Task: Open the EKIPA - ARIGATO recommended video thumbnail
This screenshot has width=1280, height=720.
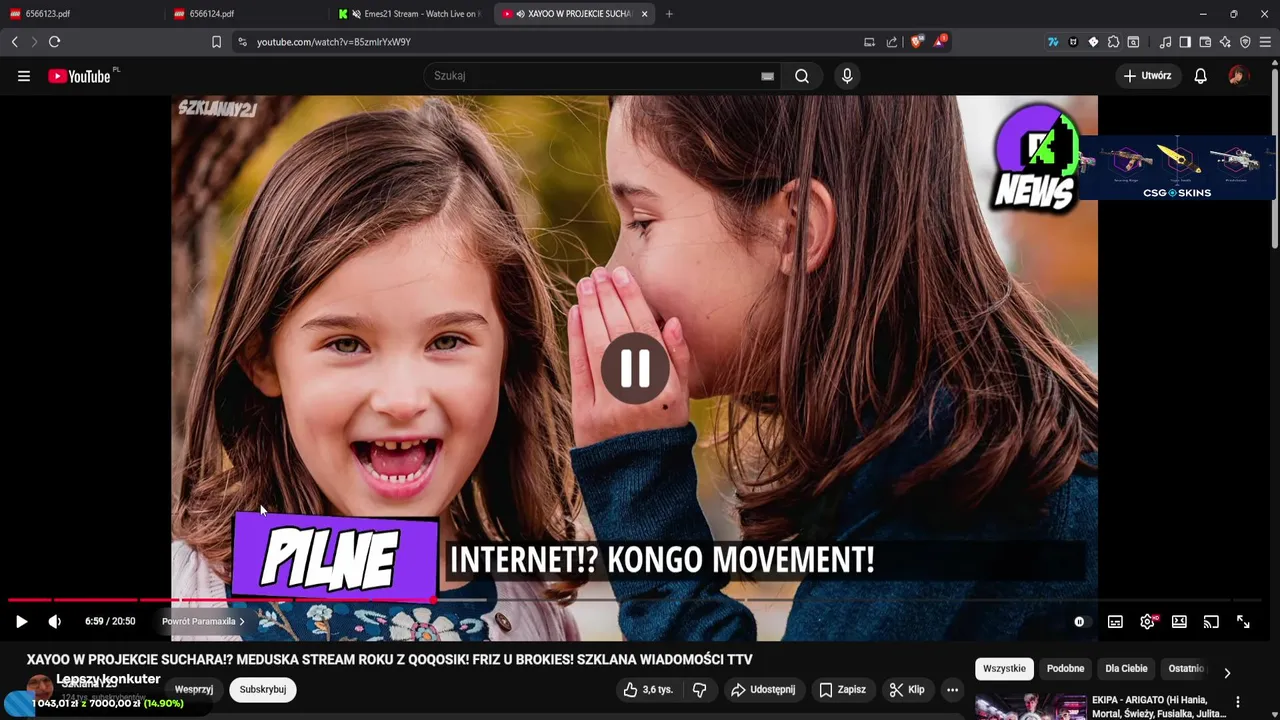Action: [1030, 707]
